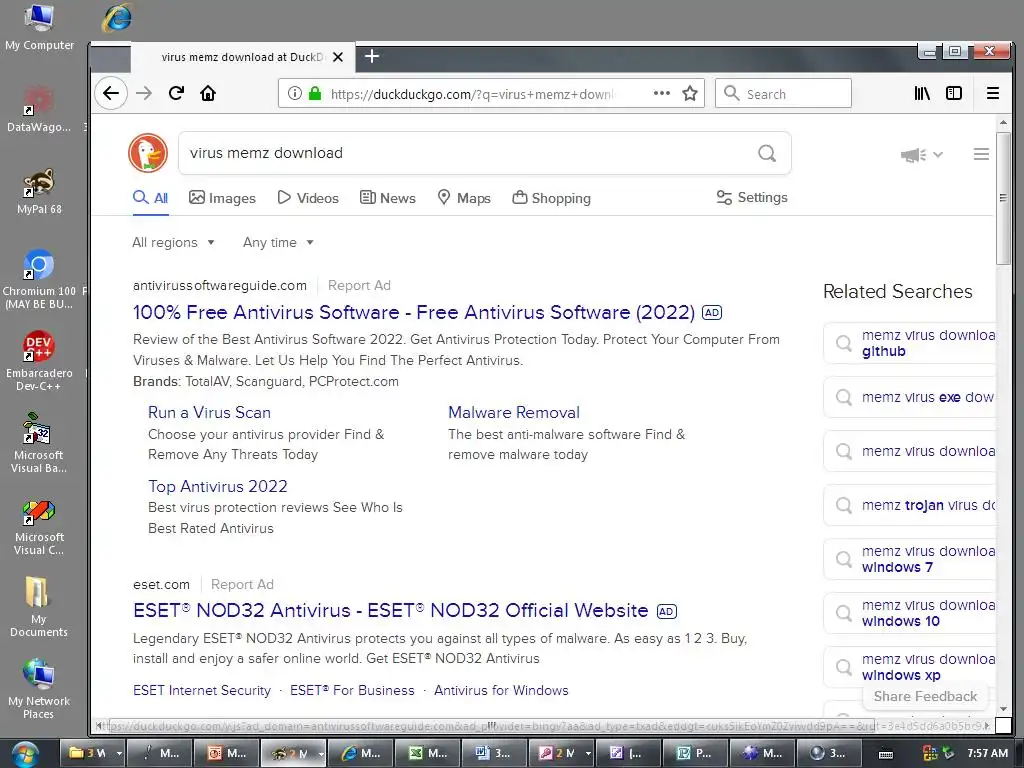The height and width of the screenshot is (768, 1024).
Task: Click the Windows Start orb
Action: [x=24, y=753]
